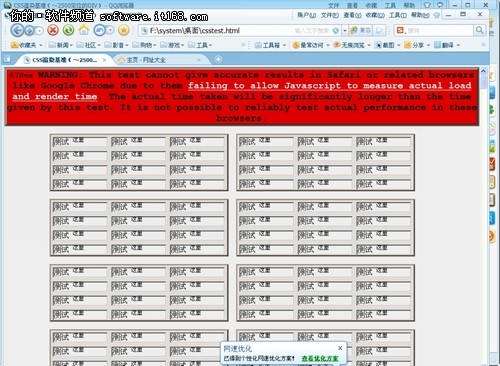This screenshot has width=500, height=366.
Task: Click the Go arrow button after 兼容
Action: [x=380, y=31]
